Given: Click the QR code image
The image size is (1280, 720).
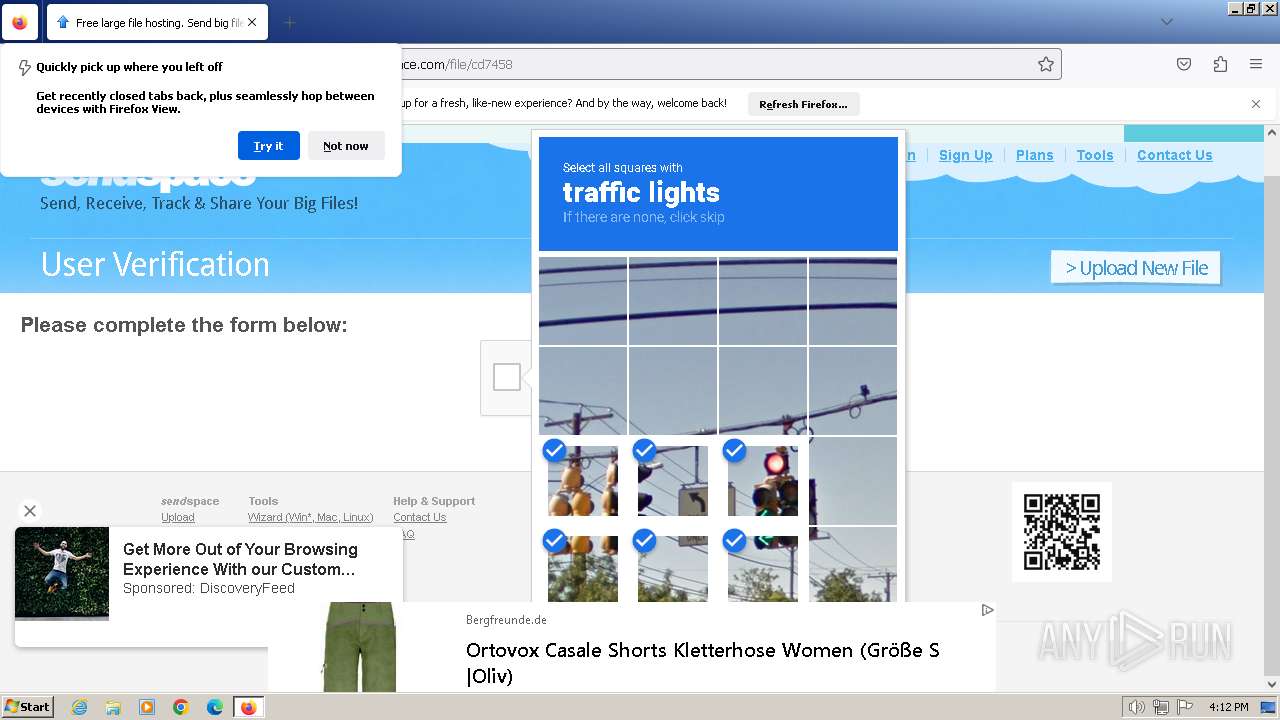Looking at the screenshot, I should click(1062, 532).
